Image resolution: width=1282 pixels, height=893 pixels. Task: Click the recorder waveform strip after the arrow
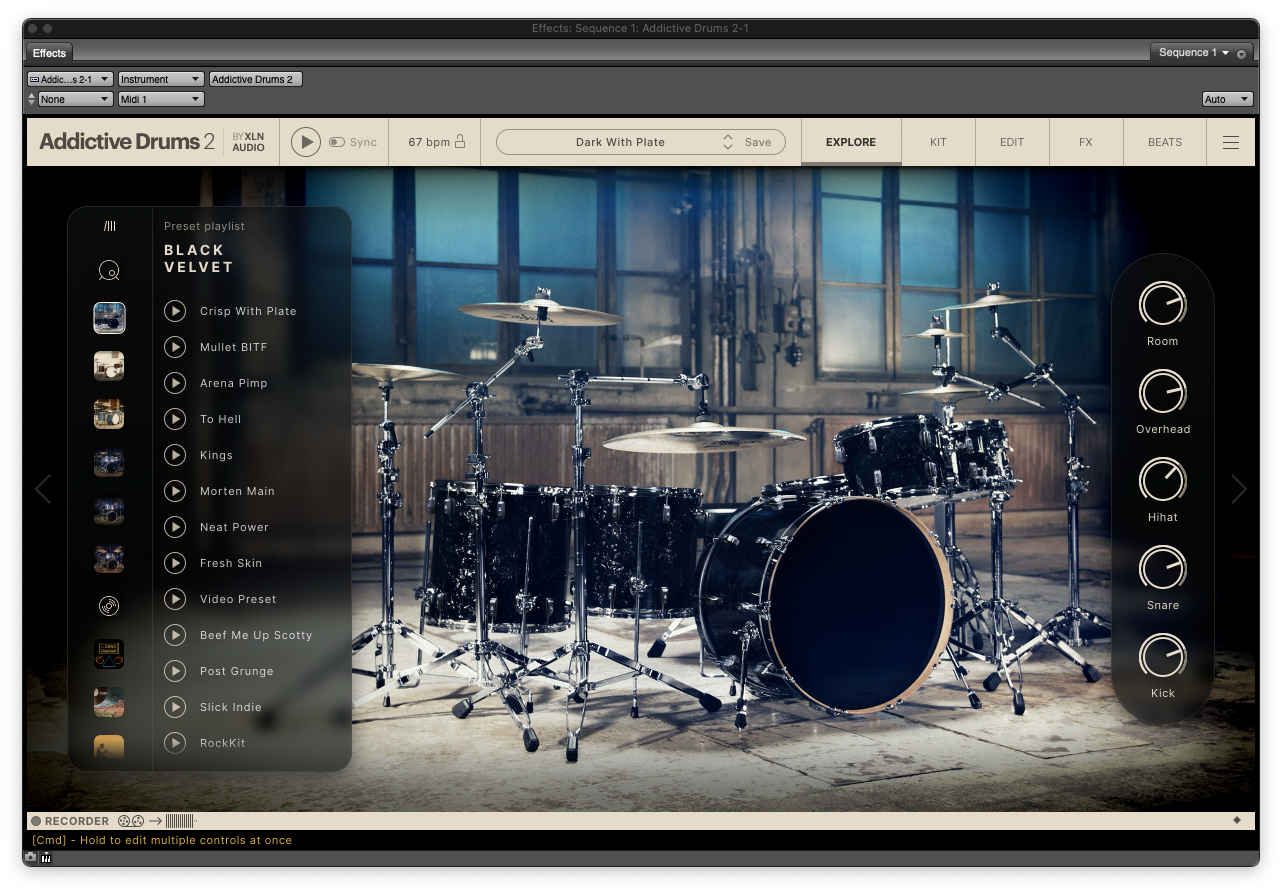coord(181,821)
